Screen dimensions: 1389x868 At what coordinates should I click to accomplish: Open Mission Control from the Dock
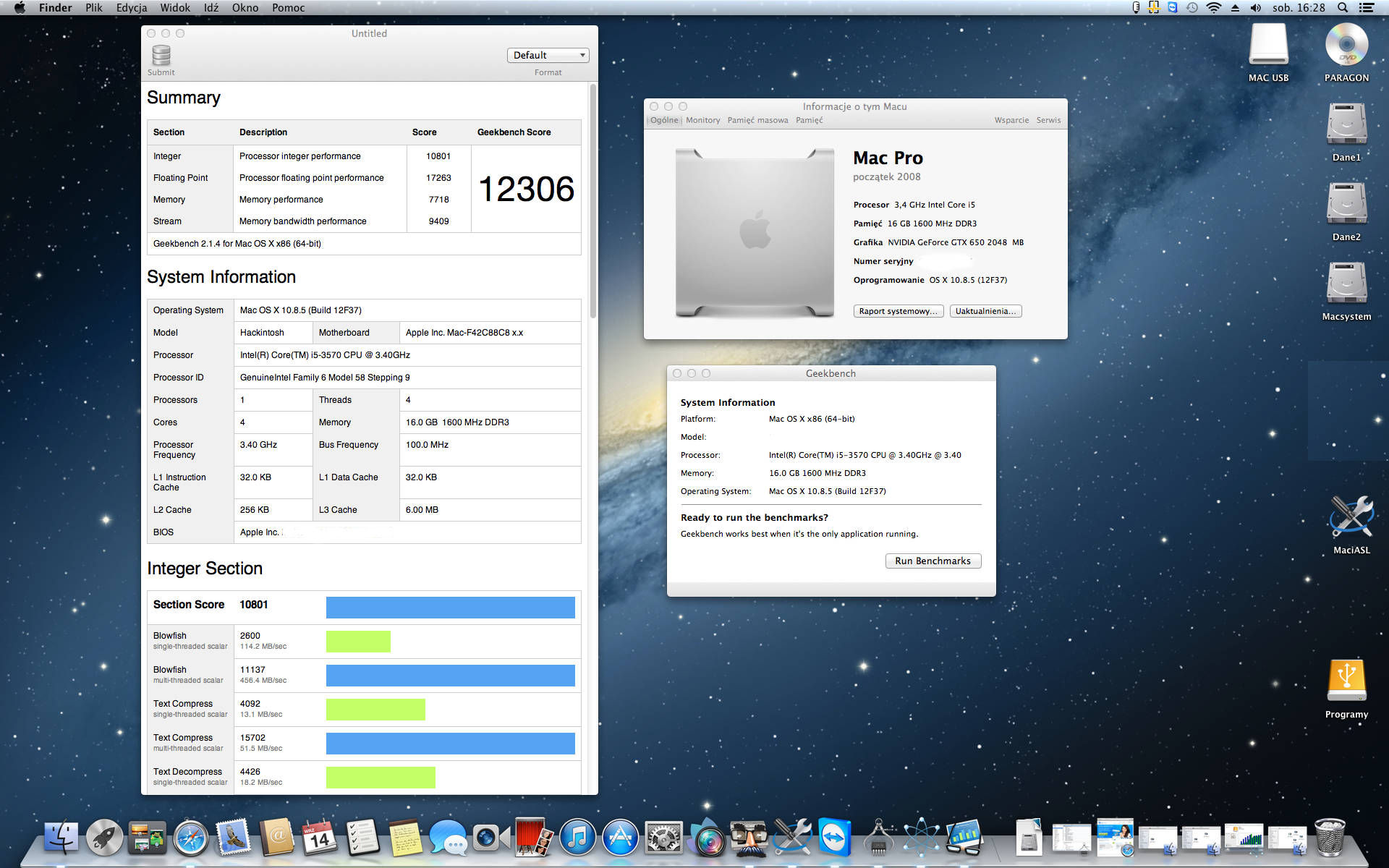(x=148, y=838)
